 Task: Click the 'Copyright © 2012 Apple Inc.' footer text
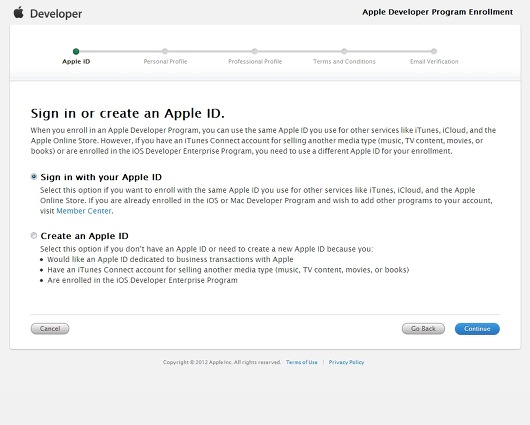coord(222,362)
